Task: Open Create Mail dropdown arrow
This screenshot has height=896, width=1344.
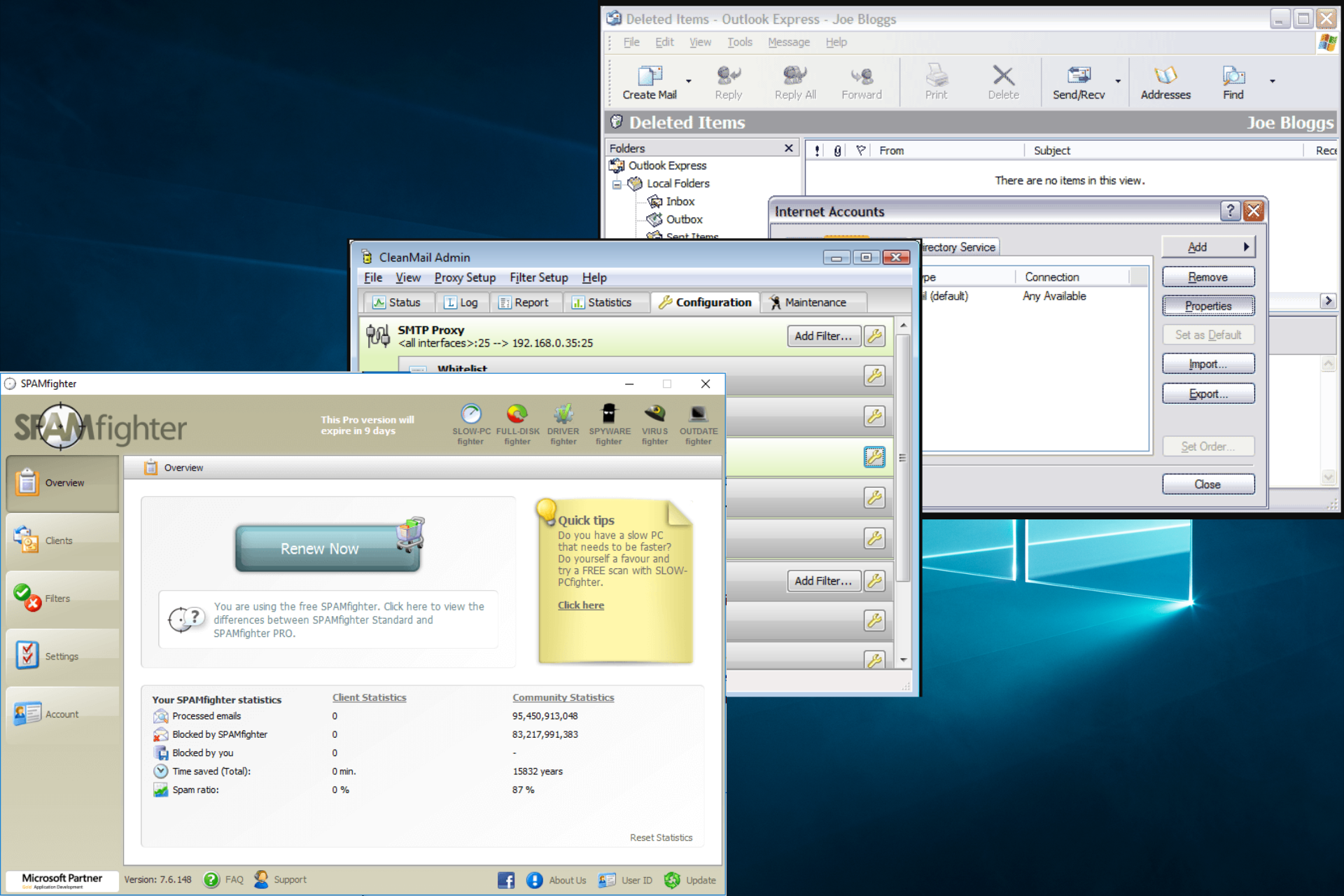Action: pyautogui.click(x=689, y=82)
